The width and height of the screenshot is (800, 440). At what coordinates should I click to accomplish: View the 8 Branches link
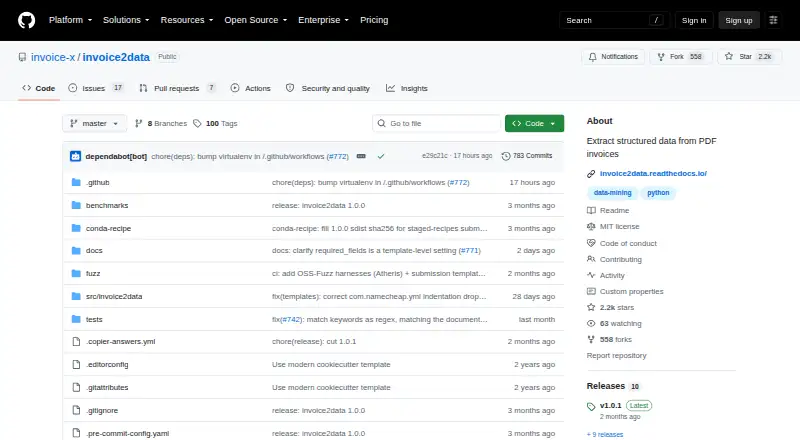[161, 124]
